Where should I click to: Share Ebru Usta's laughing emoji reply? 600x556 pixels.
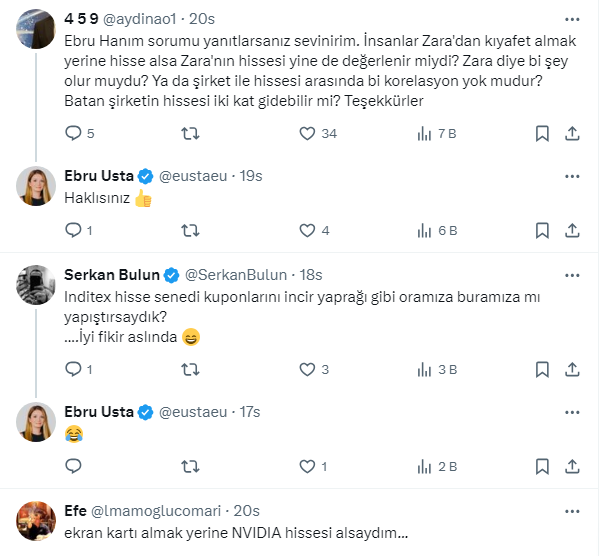[x=573, y=466]
